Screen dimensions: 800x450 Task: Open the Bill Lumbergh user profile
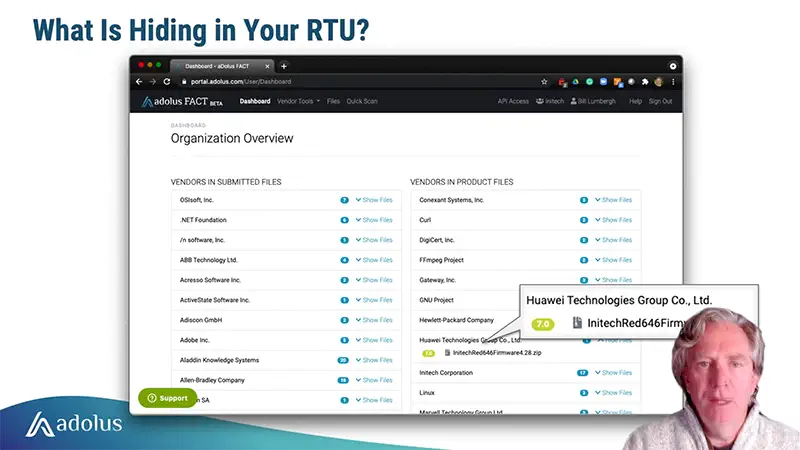593,102
